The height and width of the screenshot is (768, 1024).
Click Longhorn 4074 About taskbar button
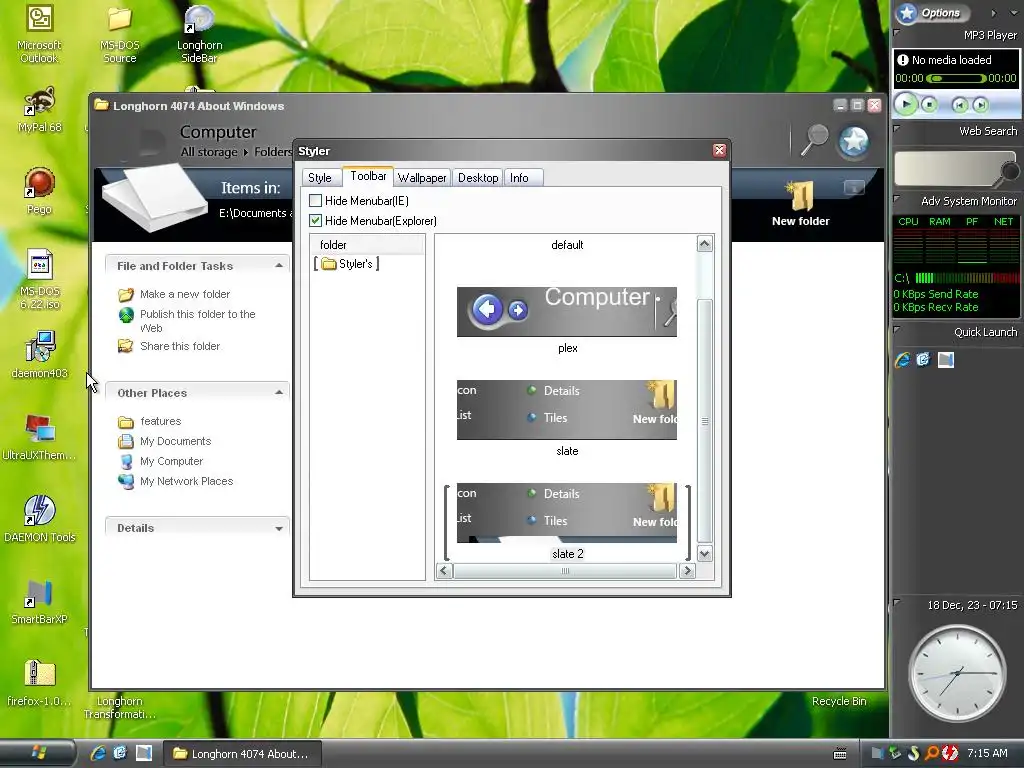tap(241, 754)
